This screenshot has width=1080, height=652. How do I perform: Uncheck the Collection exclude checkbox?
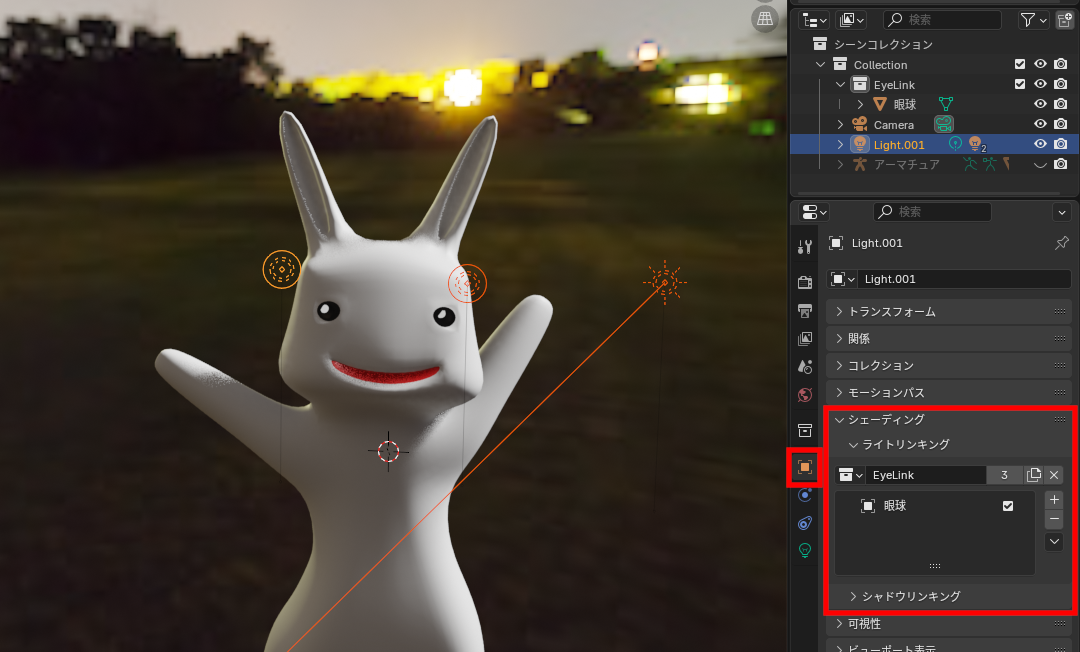pyautogui.click(x=1020, y=64)
